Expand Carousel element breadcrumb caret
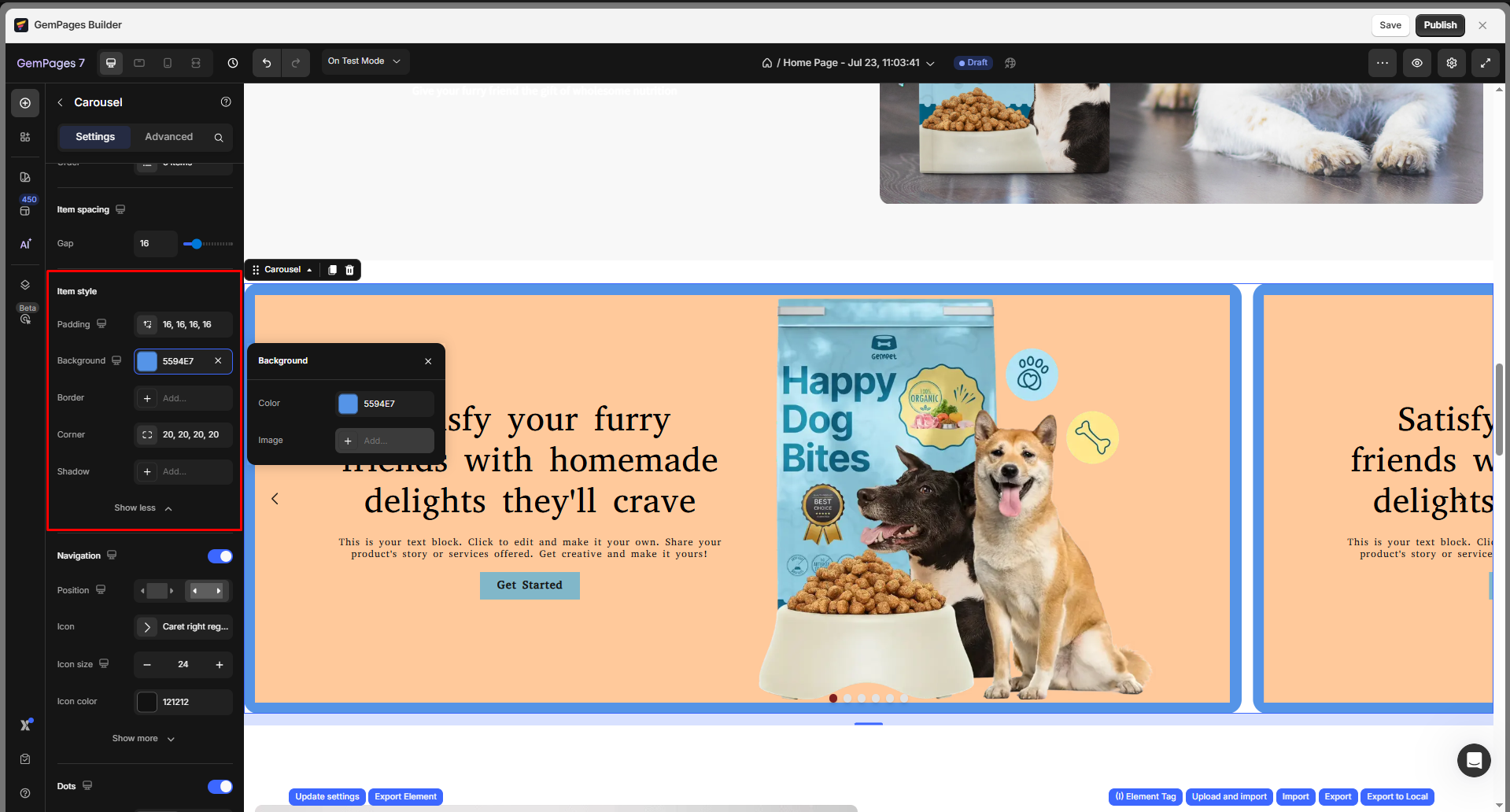Screen dimensions: 1510x812 [309, 270]
